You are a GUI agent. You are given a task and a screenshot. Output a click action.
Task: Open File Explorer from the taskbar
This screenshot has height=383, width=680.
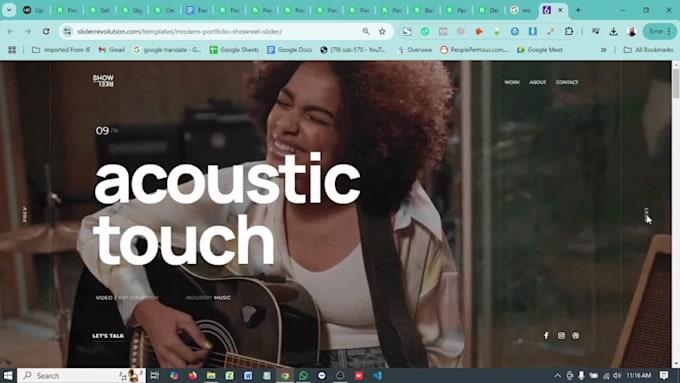[x=211, y=375]
